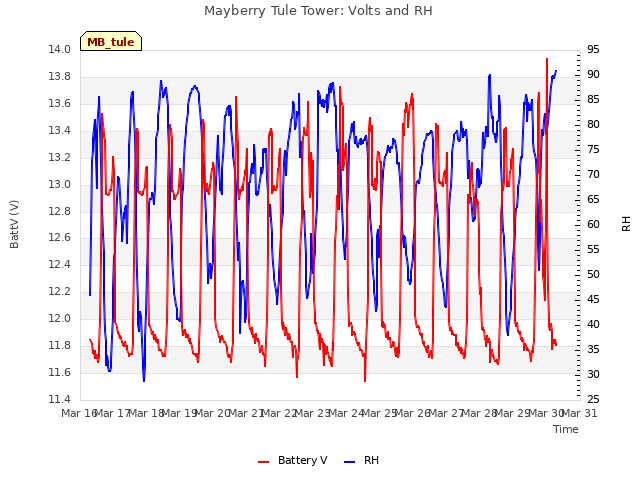Screen dimensions: 640x480
Task: Click the 85 right axis value
Action: (x=593, y=99)
